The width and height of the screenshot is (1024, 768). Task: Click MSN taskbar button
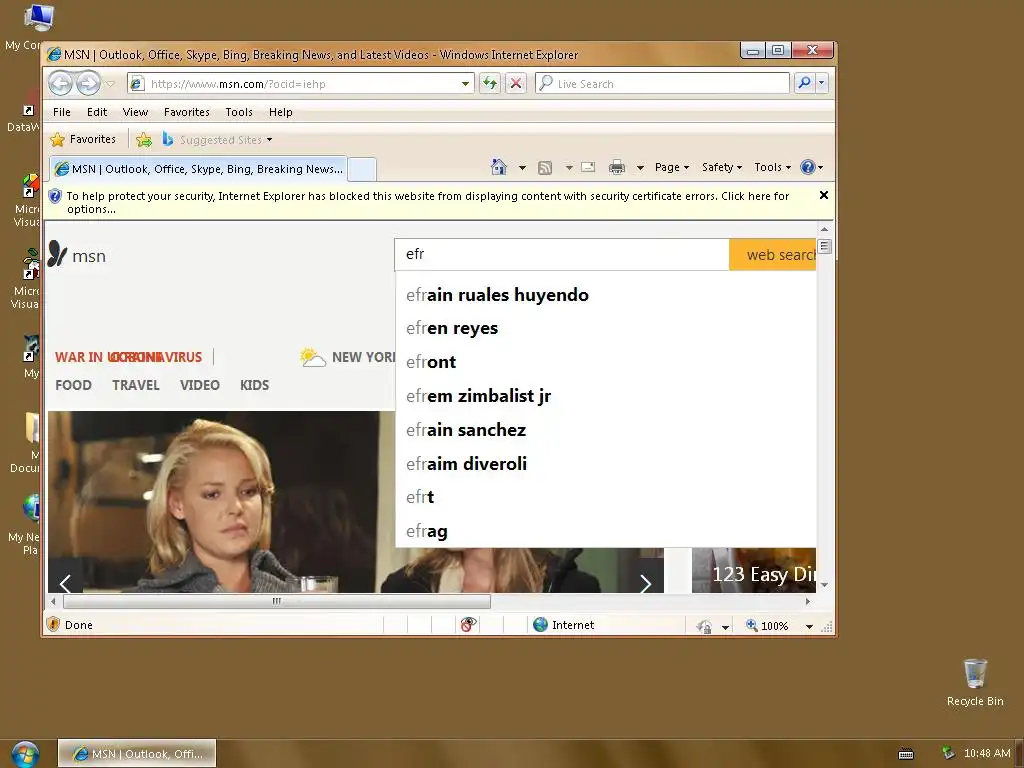137,754
